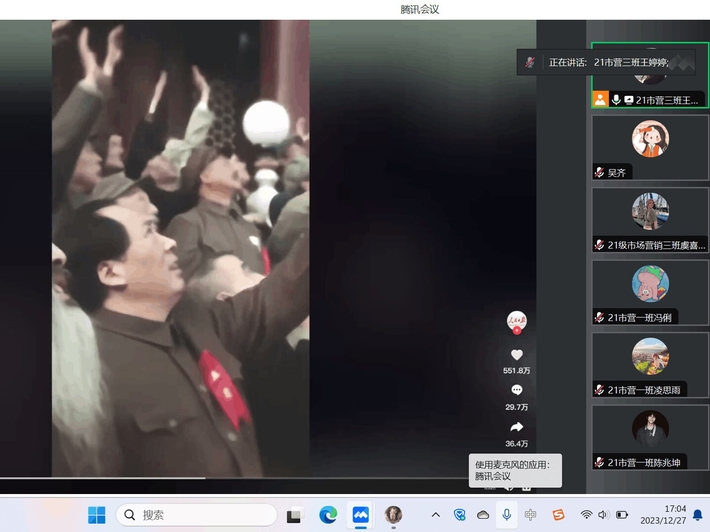
Task: Open the Windows Start menu
Action: (x=96, y=515)
